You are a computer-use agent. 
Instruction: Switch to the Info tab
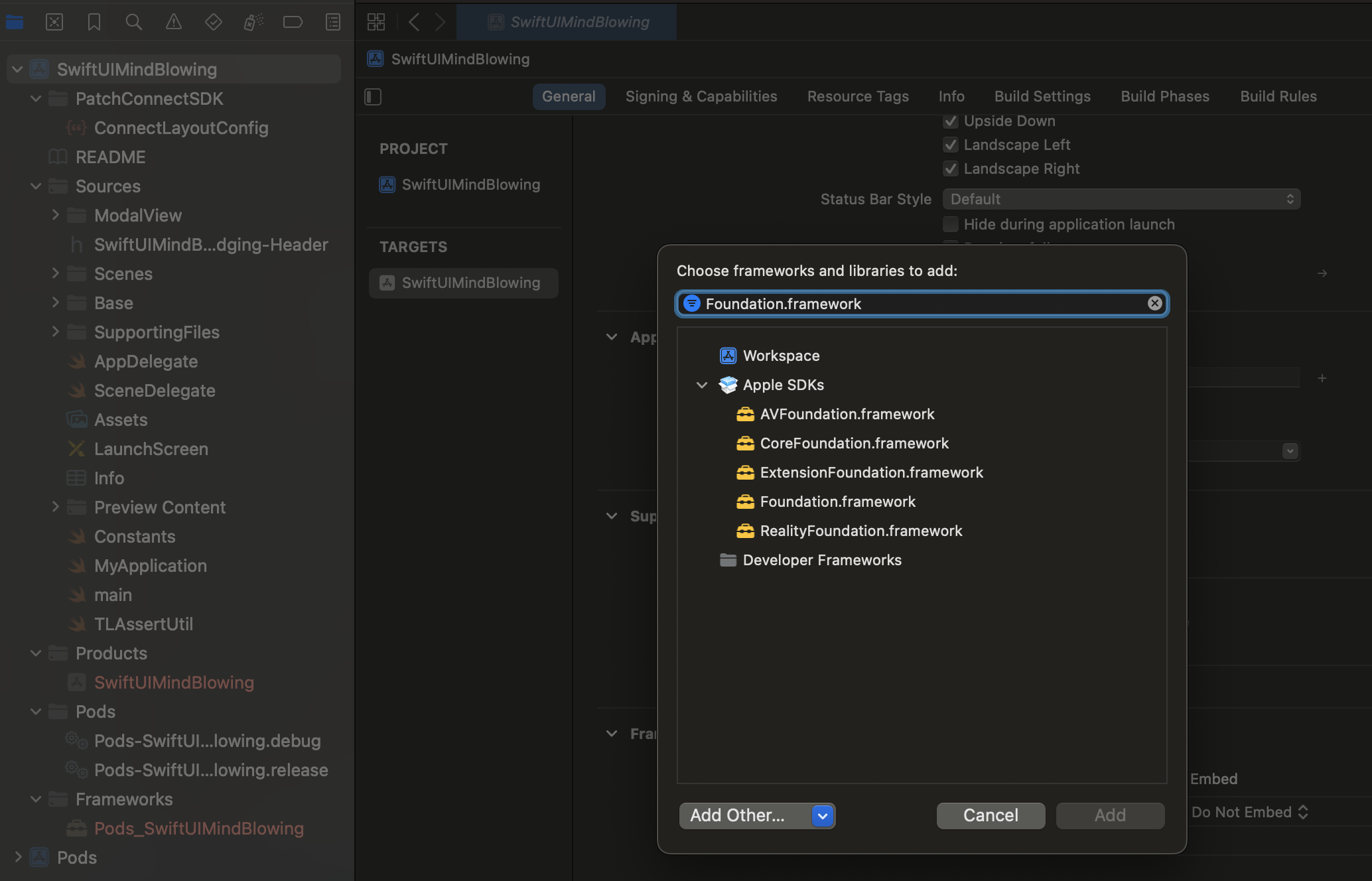(951, 97)
